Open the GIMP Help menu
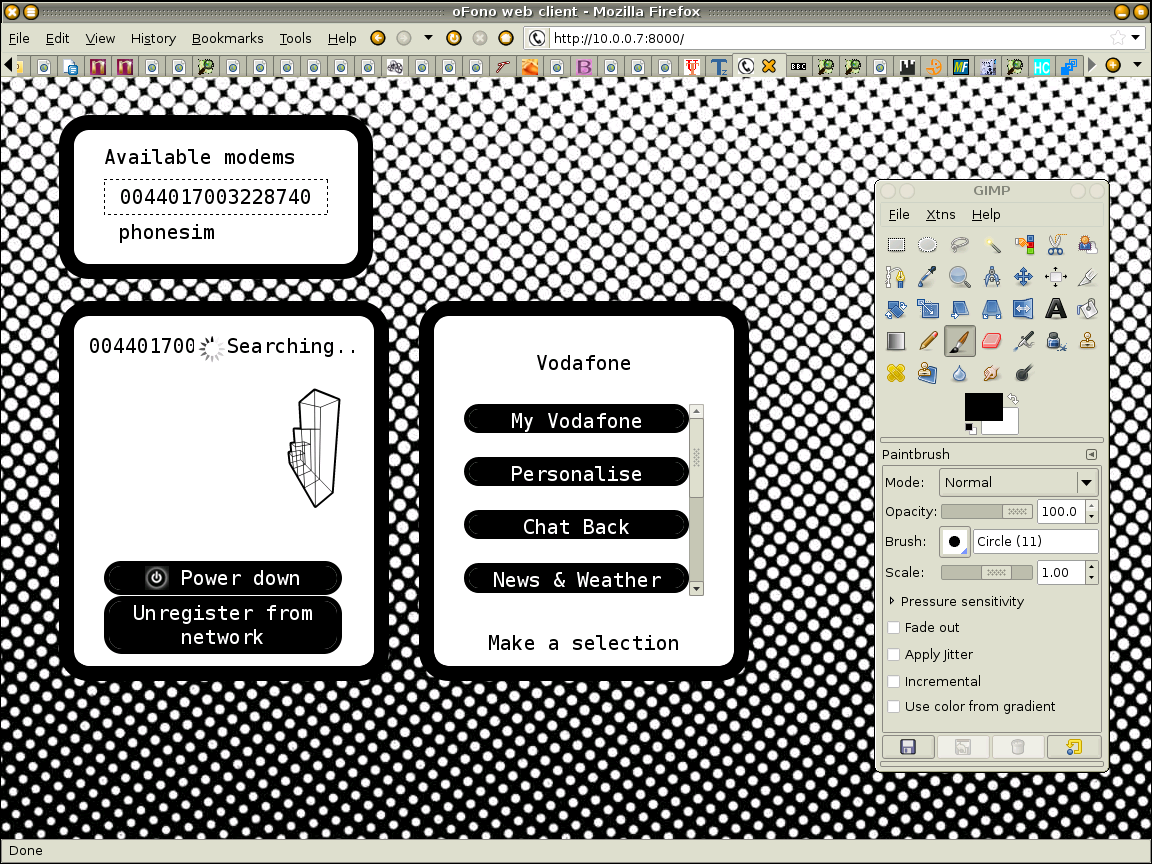1152x864 pixels. click(x=986, y=215)
